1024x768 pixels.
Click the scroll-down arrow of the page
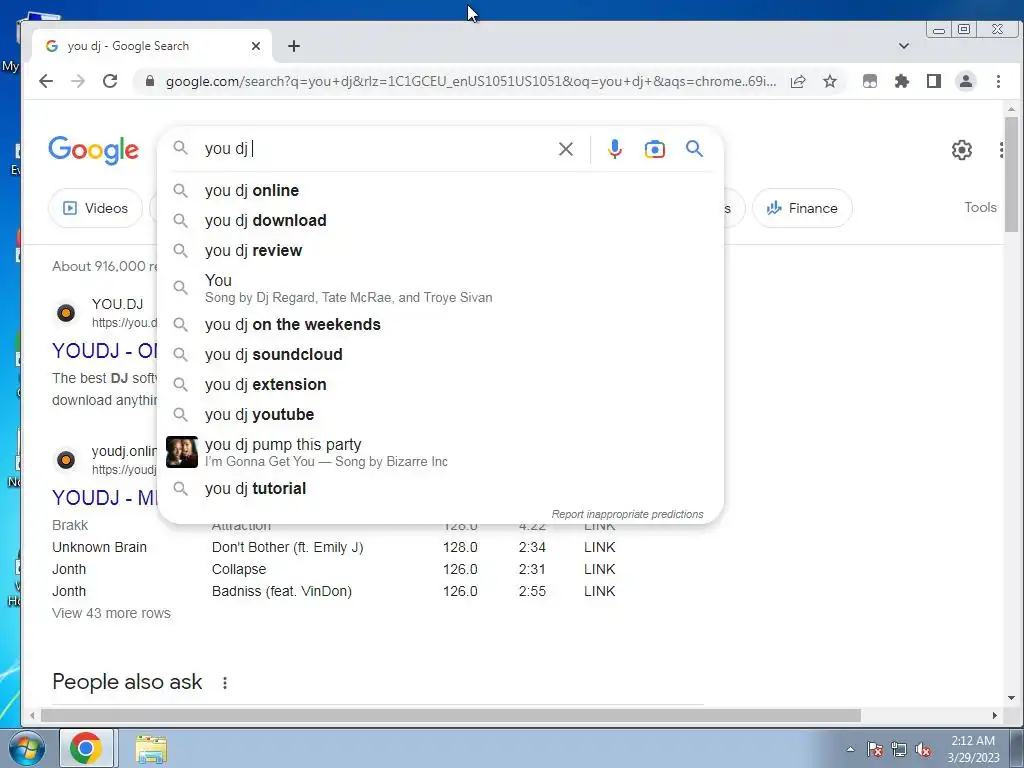tap(1011, 697)
